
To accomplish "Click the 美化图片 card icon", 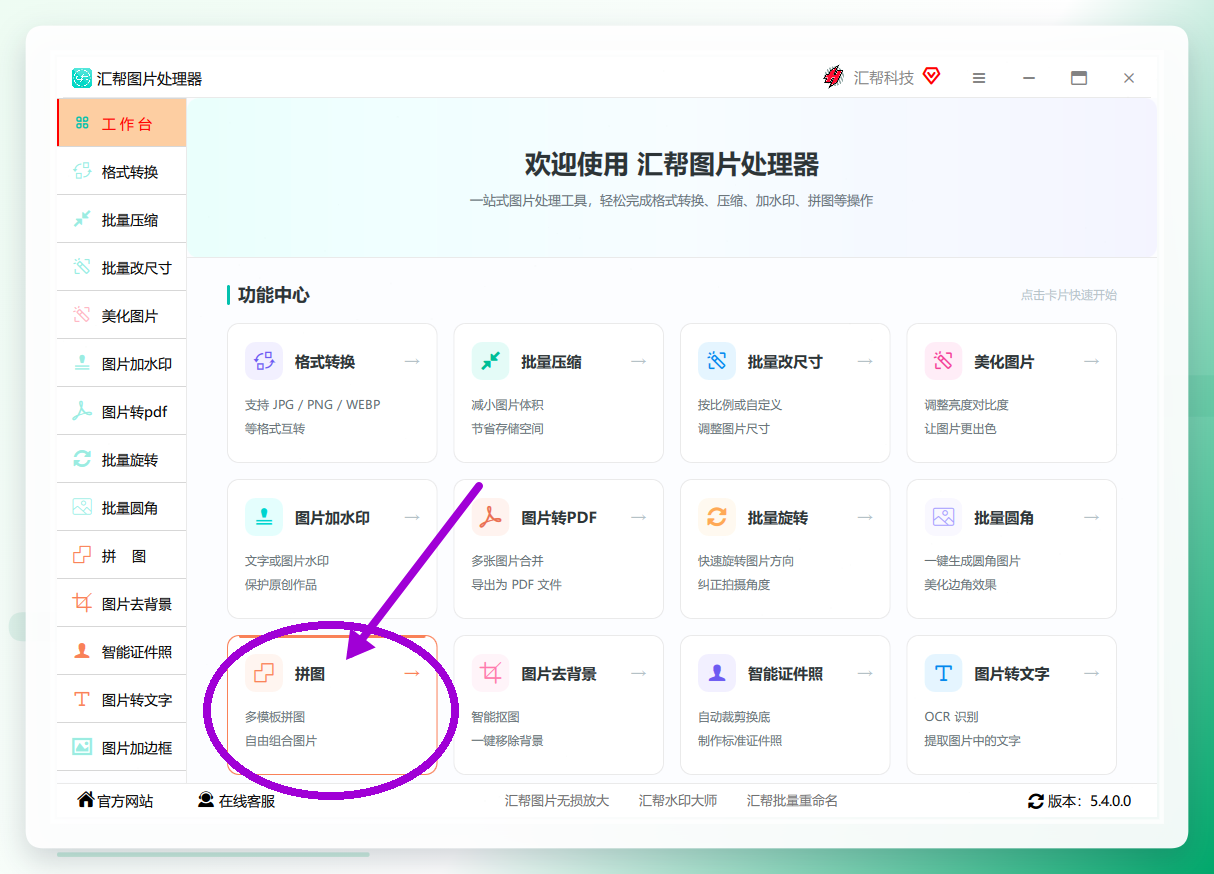I will 943,361.
